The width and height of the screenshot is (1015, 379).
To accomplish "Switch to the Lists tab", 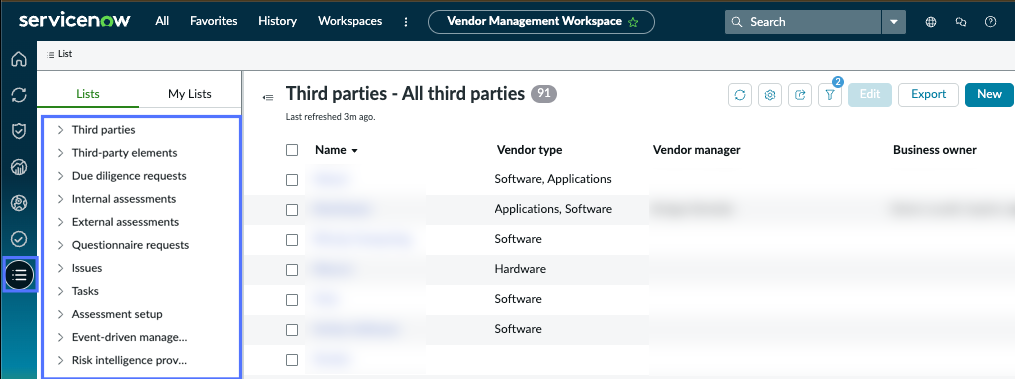I will coord(88,94).
